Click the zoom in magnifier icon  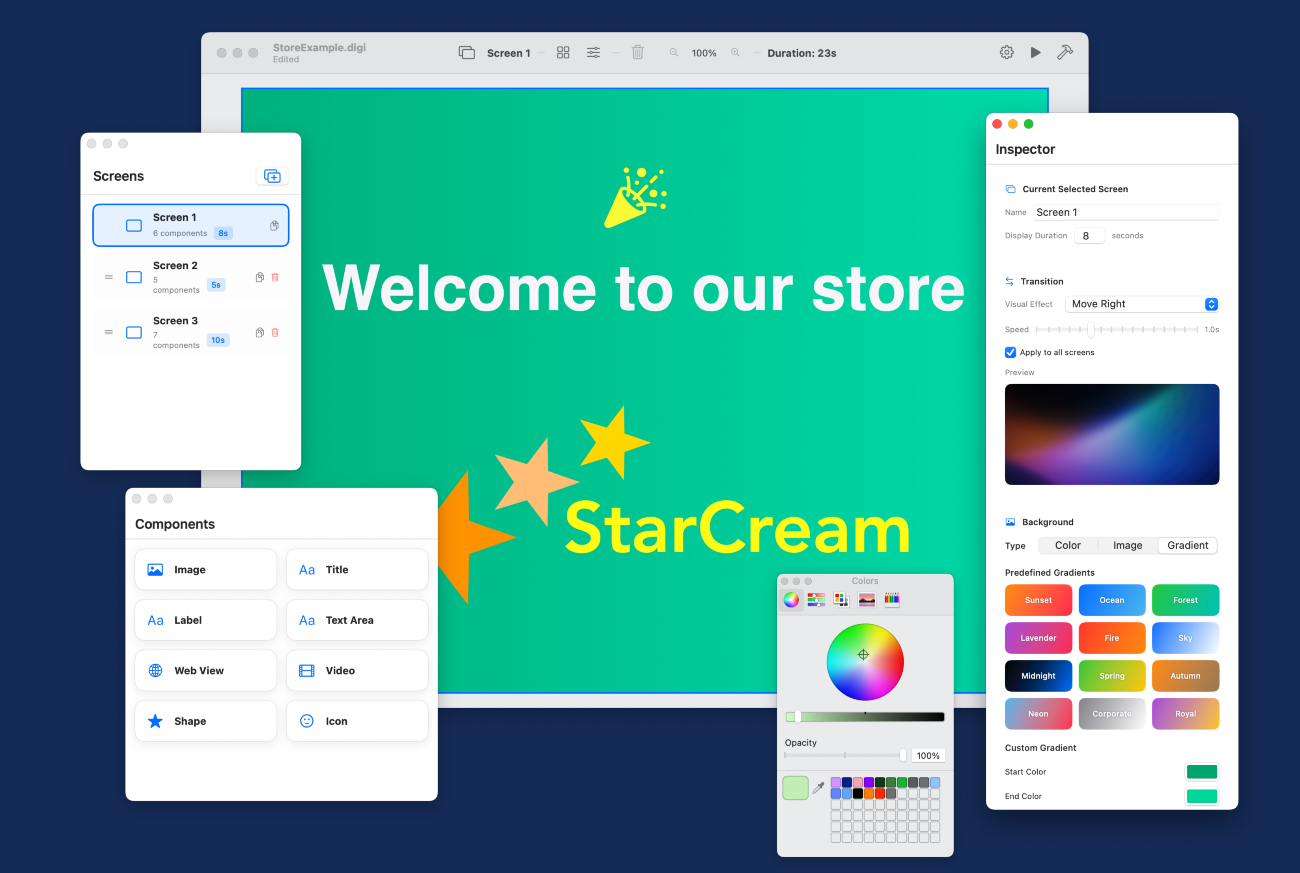coord(735,53)
